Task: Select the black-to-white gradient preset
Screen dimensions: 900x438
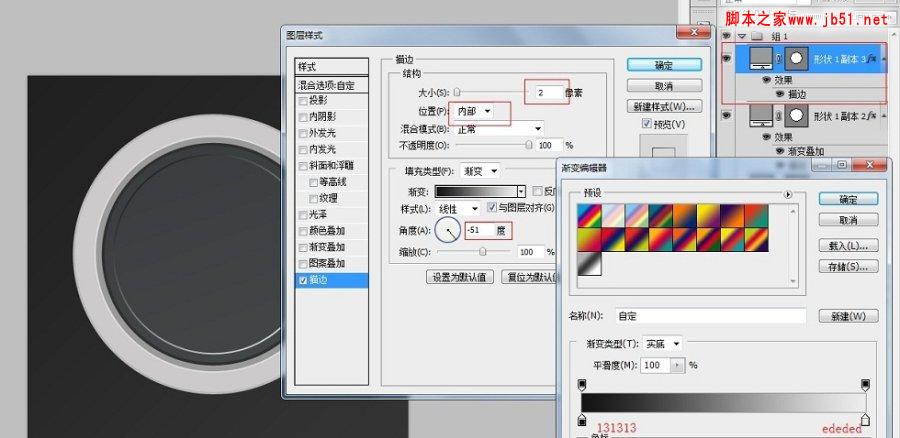Action: (x=589, y=264)
